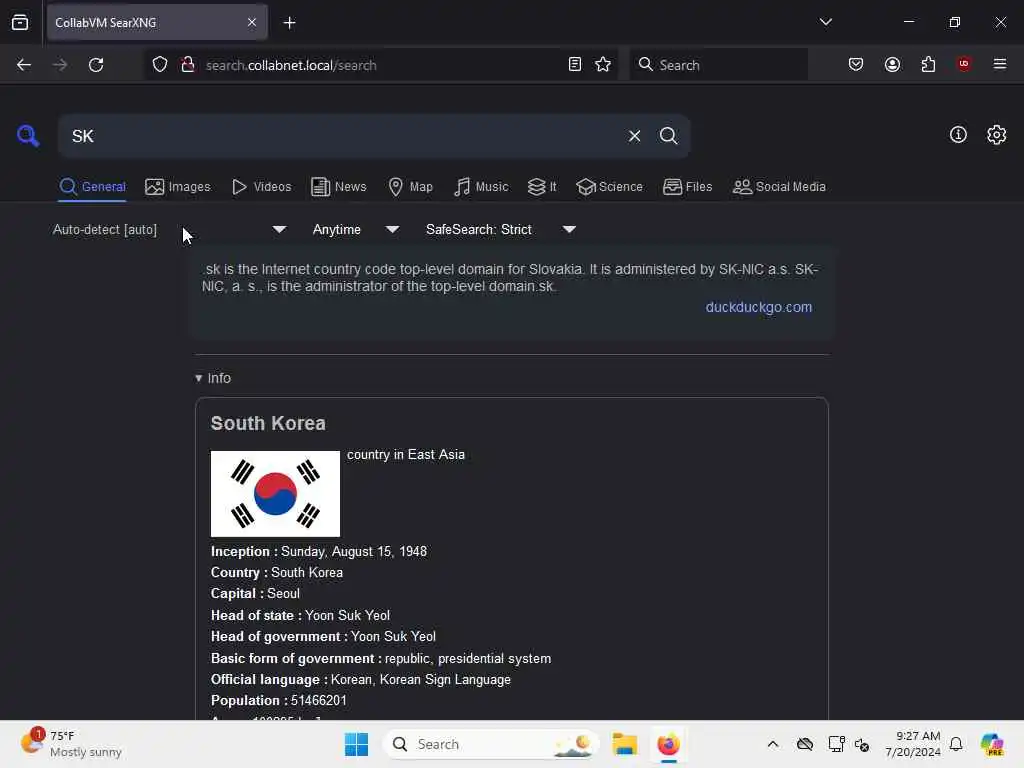
Task: Switch to Music category
Action: 481,187
